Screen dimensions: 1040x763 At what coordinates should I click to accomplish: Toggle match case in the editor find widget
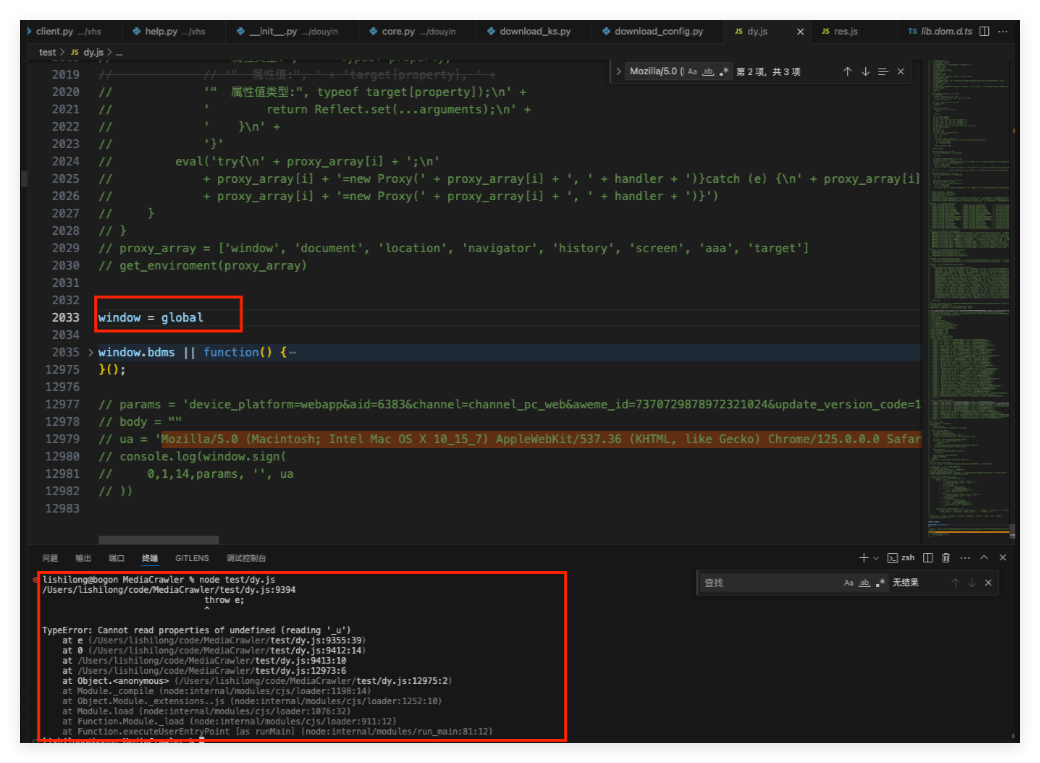click(x=692, y=71)
